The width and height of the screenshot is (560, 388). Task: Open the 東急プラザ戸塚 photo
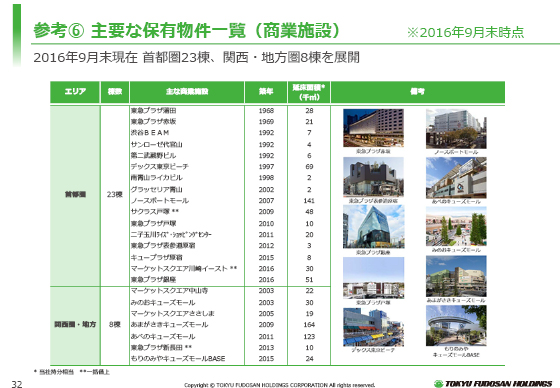point(373,278)
